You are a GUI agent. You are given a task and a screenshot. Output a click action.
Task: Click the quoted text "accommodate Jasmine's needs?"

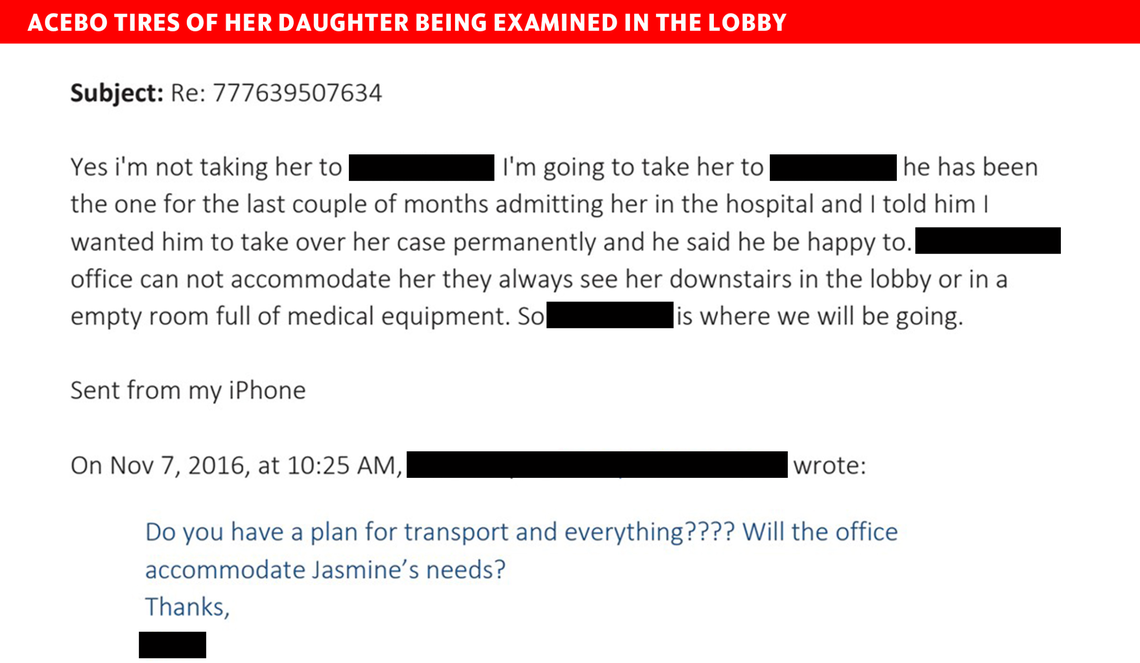[325, 569]
